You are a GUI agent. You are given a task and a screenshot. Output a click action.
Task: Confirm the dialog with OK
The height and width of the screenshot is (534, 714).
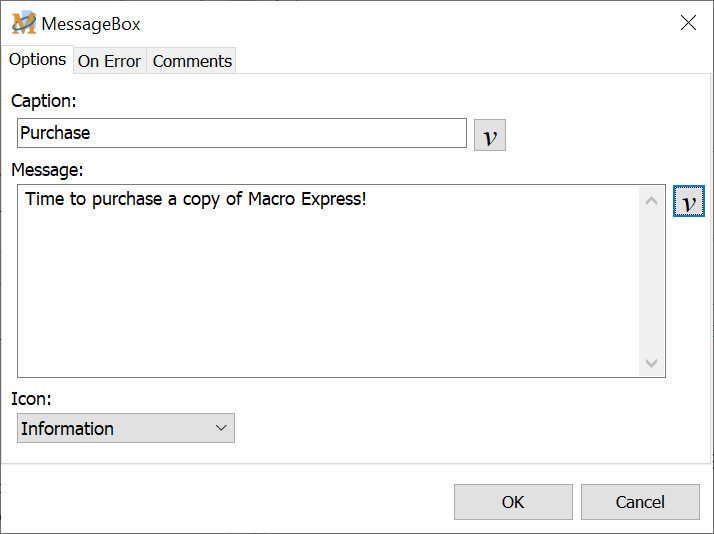point(513,502)
